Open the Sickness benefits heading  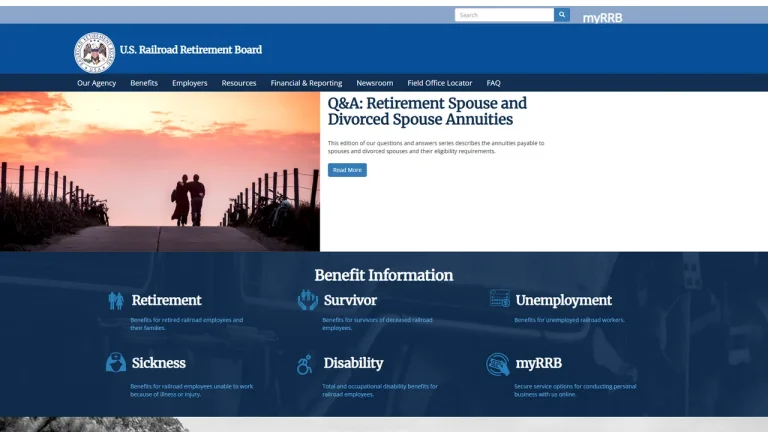159,363
